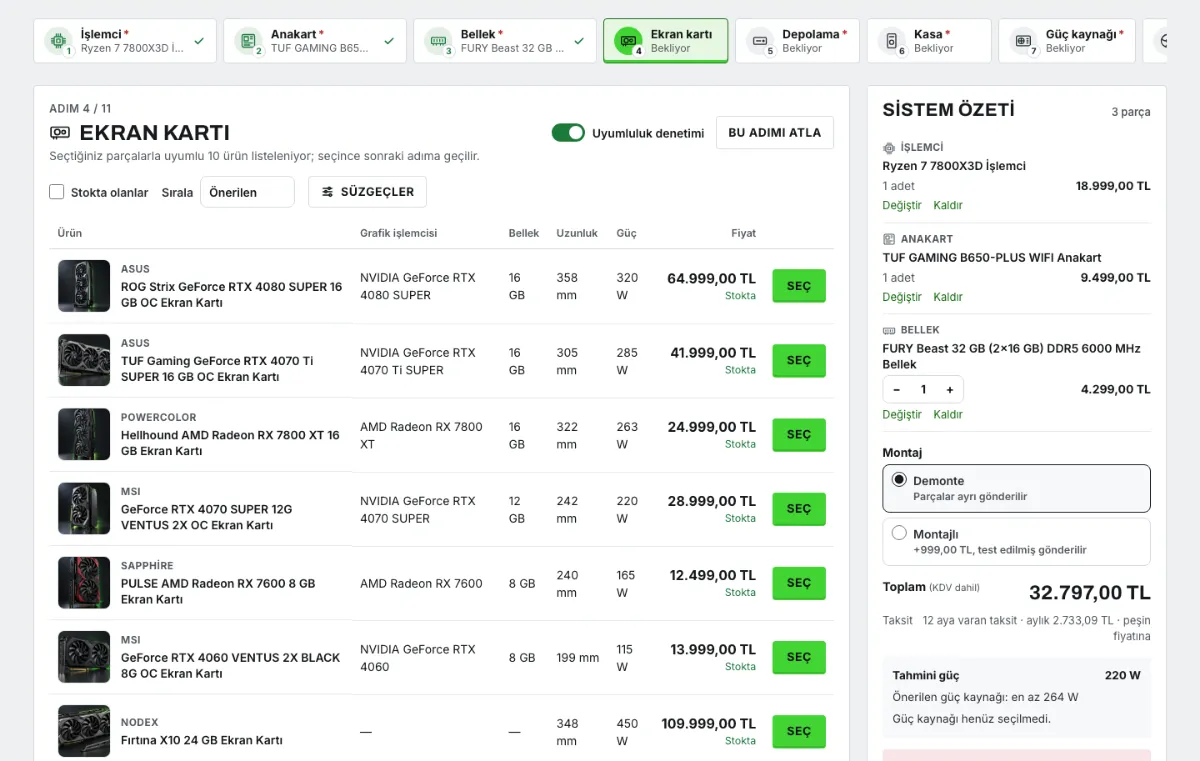This screenshot has height=761, width=1200.
Task: Click the total price 32.797,00 TL
Action: 1090,592
